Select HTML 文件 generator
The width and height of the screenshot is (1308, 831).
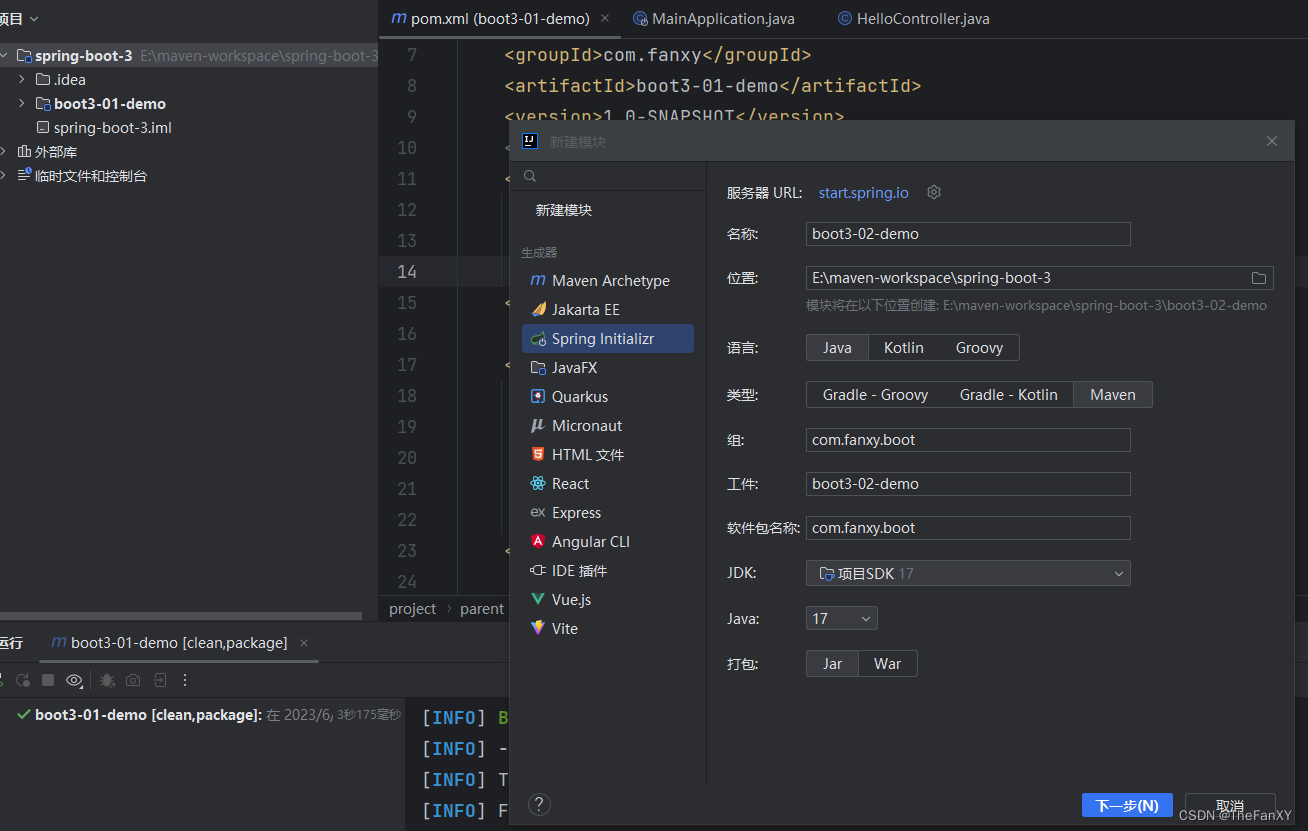click(x=608, y=455)
